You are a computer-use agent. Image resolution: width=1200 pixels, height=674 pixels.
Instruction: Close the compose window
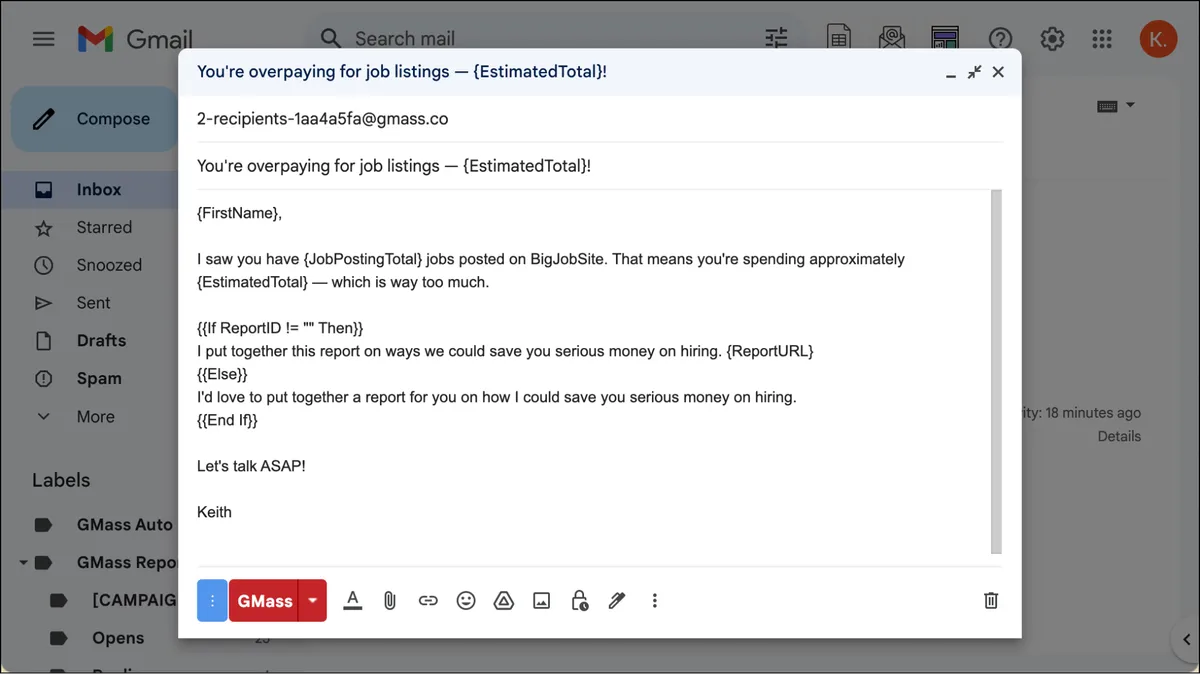click(998, 72)
